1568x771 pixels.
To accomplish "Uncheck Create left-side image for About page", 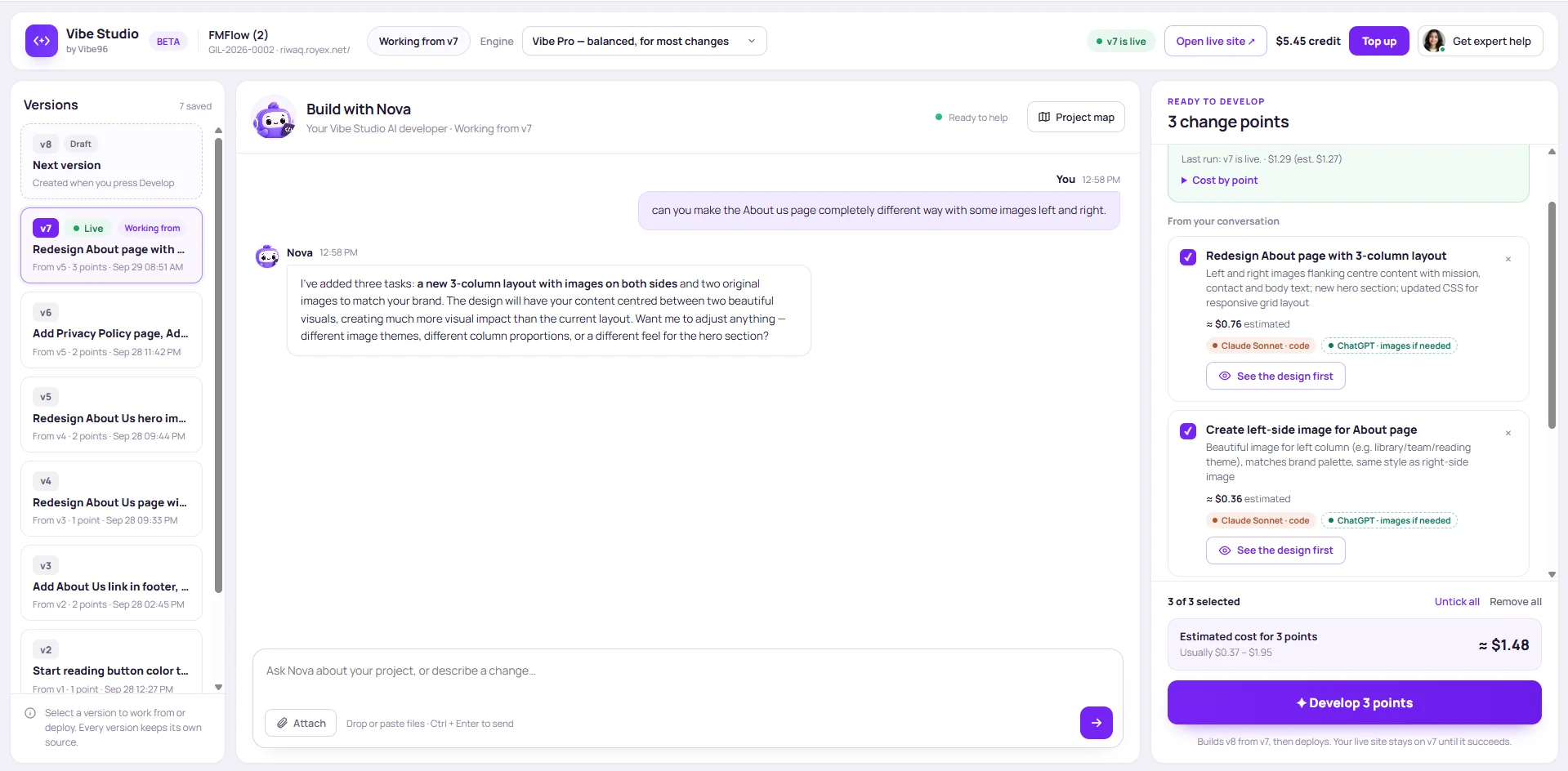I will point(1188,431).
